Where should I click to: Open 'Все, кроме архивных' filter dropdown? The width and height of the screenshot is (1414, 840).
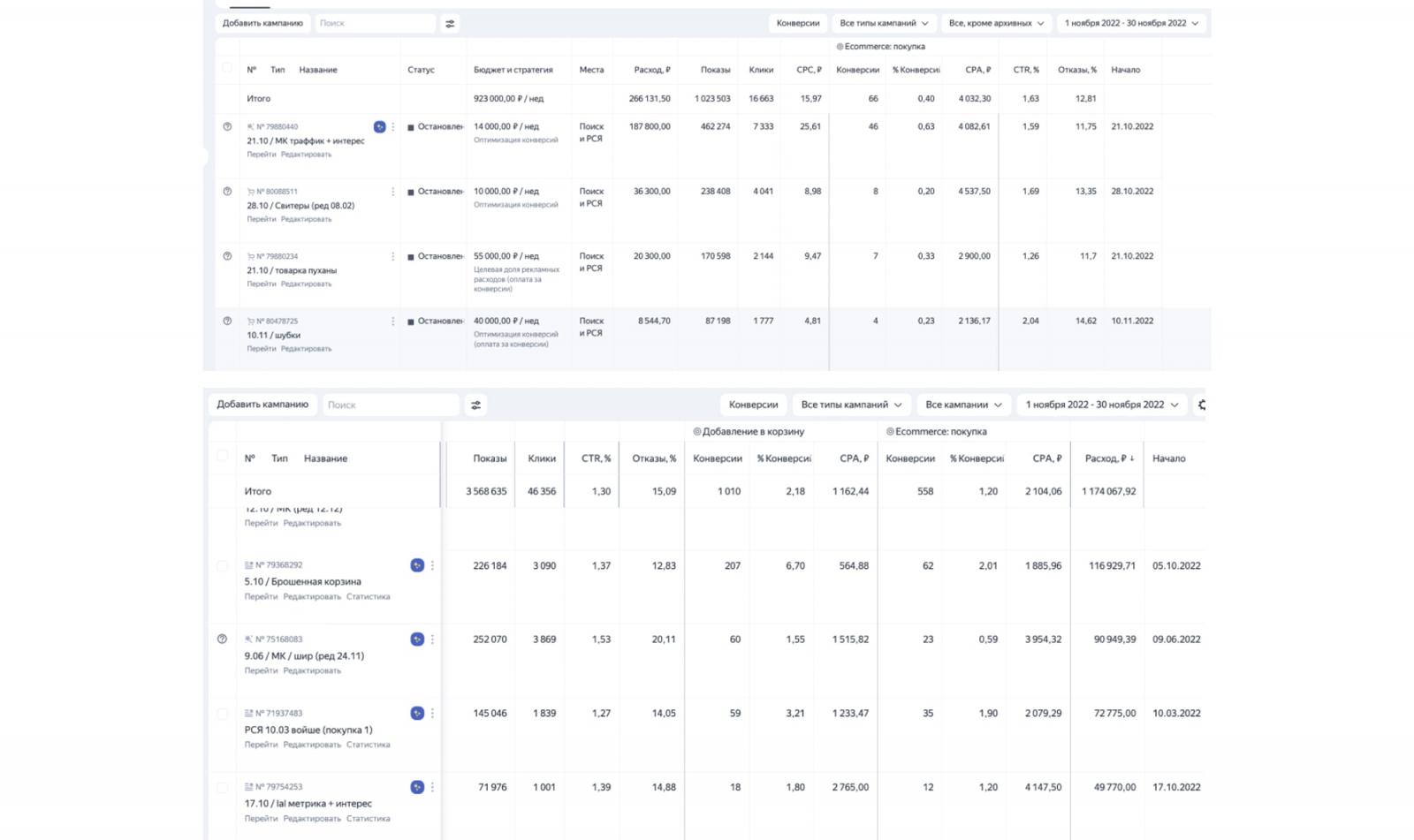click(x=996, y=23)
